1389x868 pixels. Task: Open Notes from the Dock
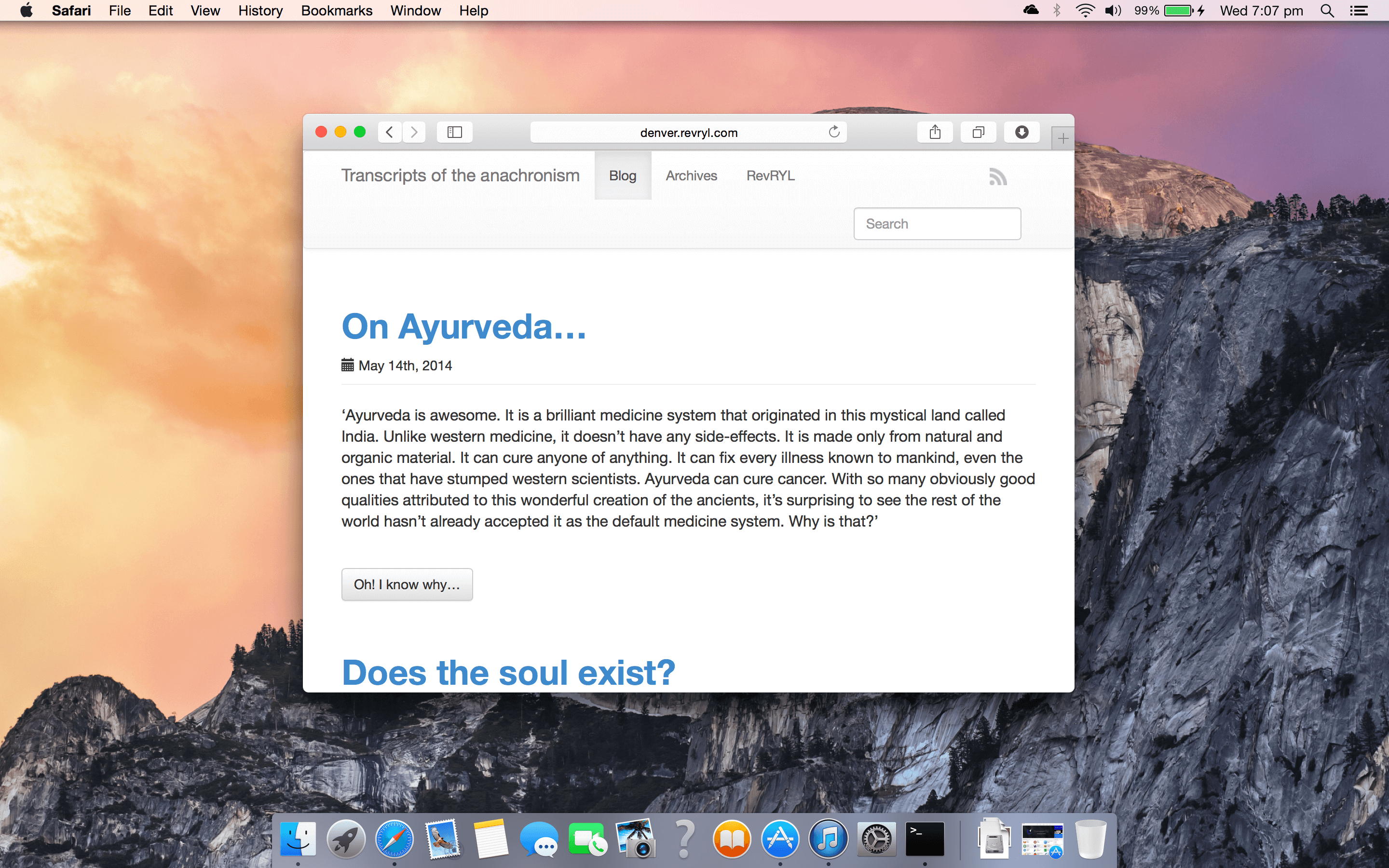(x=491, y=840)
